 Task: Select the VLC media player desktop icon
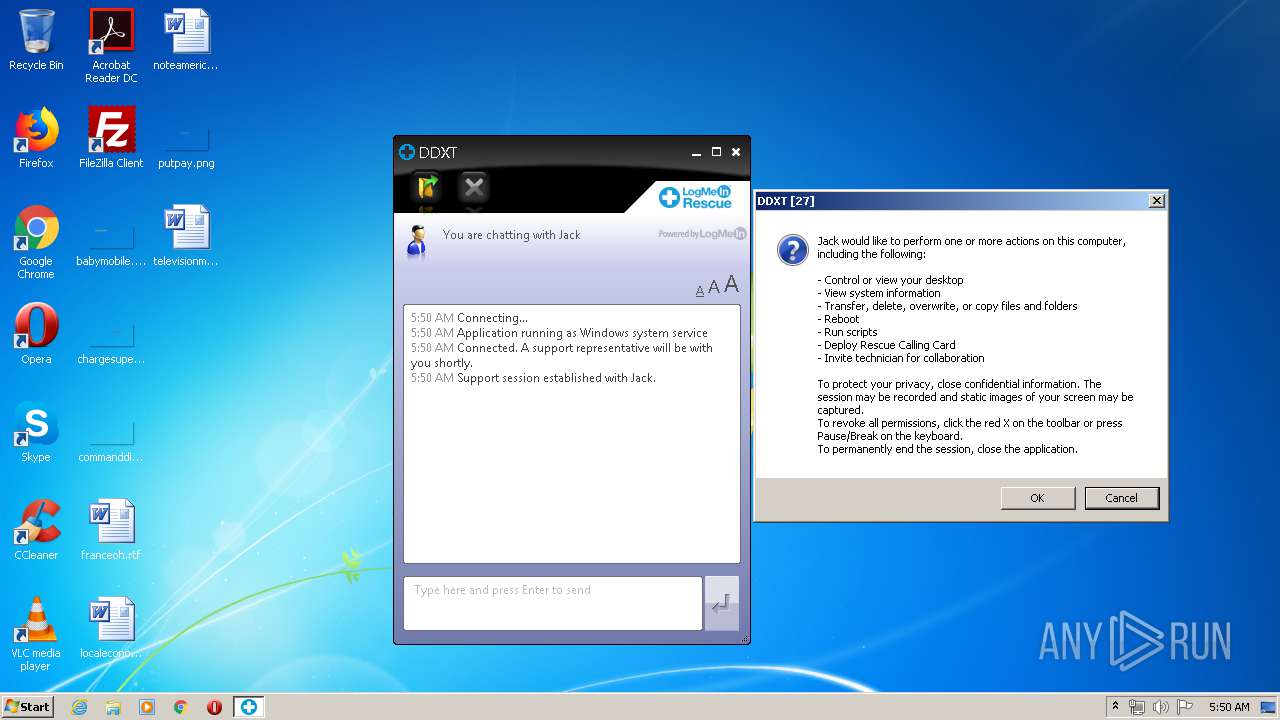(x=36, y=635)
